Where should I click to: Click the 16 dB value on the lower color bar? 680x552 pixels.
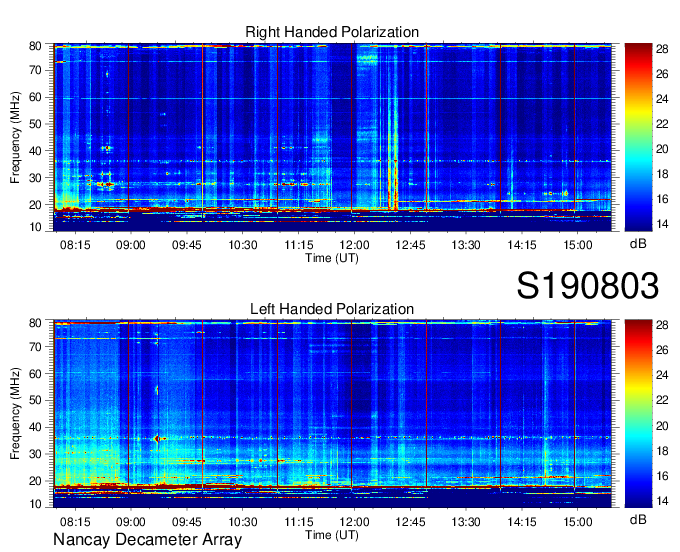(x=662, y=476)
